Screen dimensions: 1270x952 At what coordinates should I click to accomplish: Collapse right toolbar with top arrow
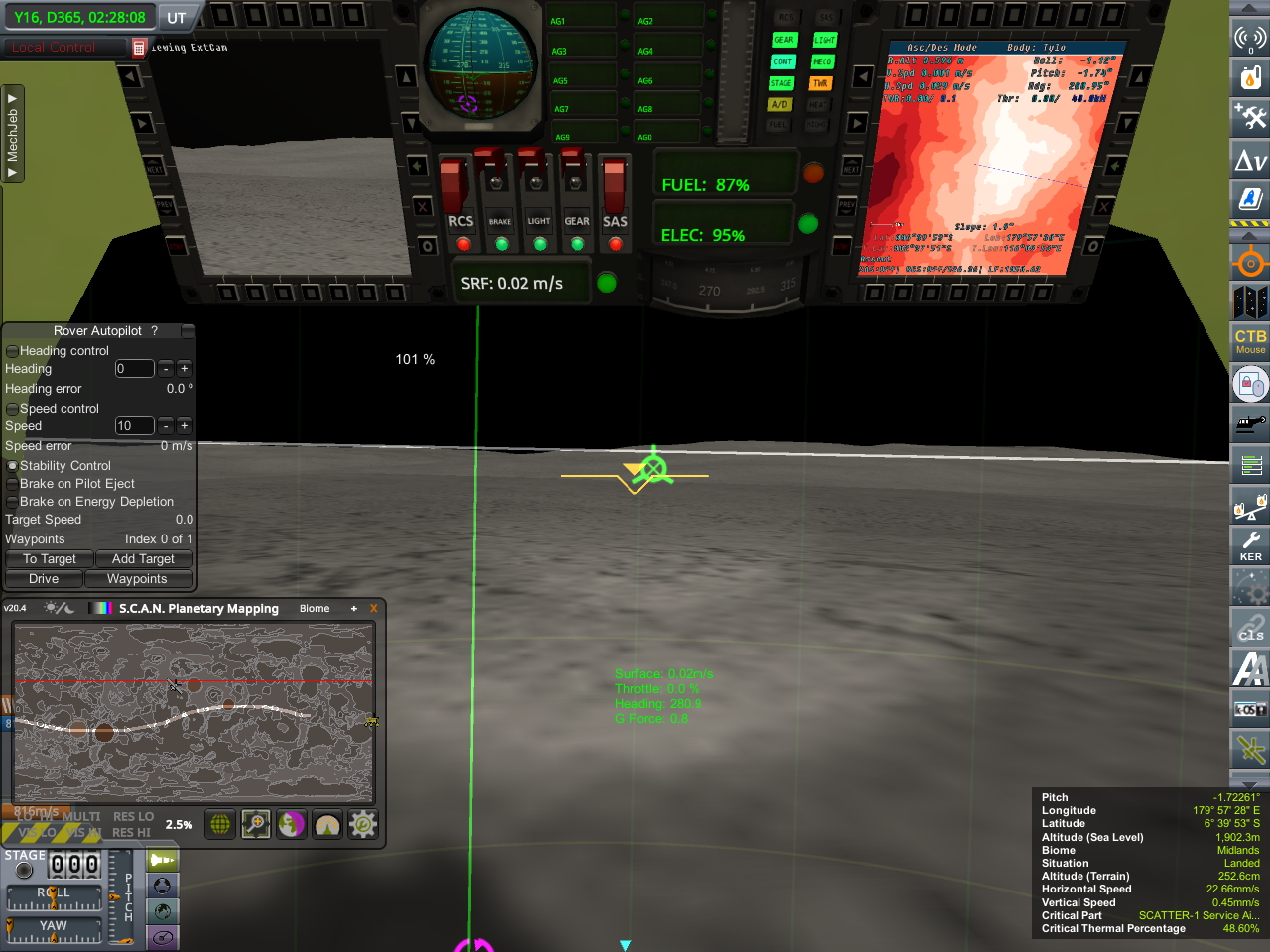(1250, 8)
